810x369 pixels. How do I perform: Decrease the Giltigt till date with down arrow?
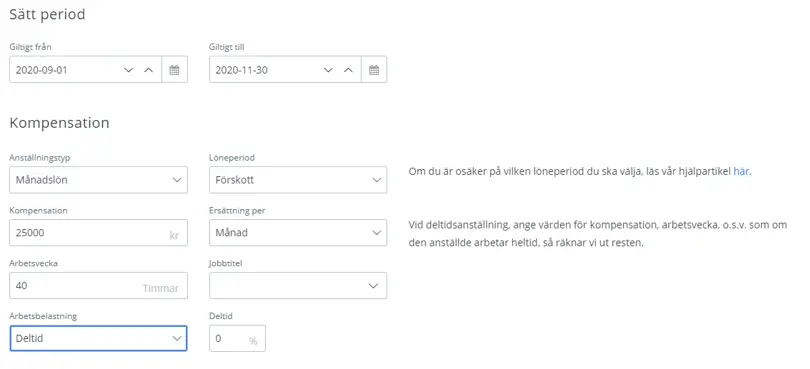point(328,70)
